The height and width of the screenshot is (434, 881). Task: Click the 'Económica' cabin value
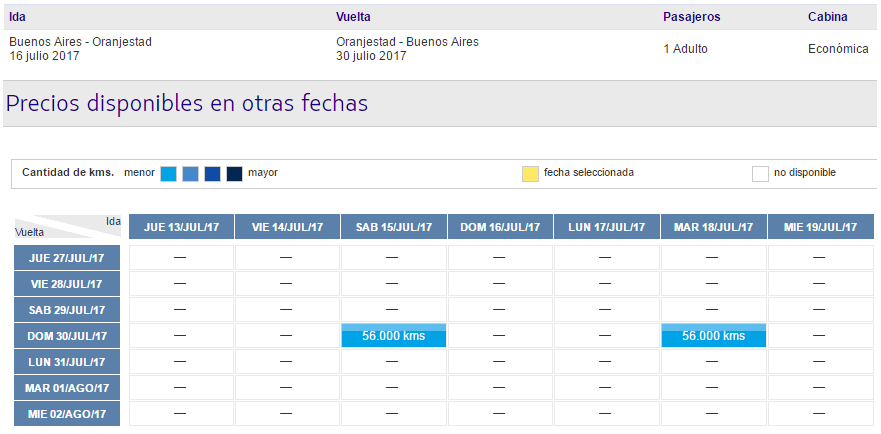coord(838,49)
